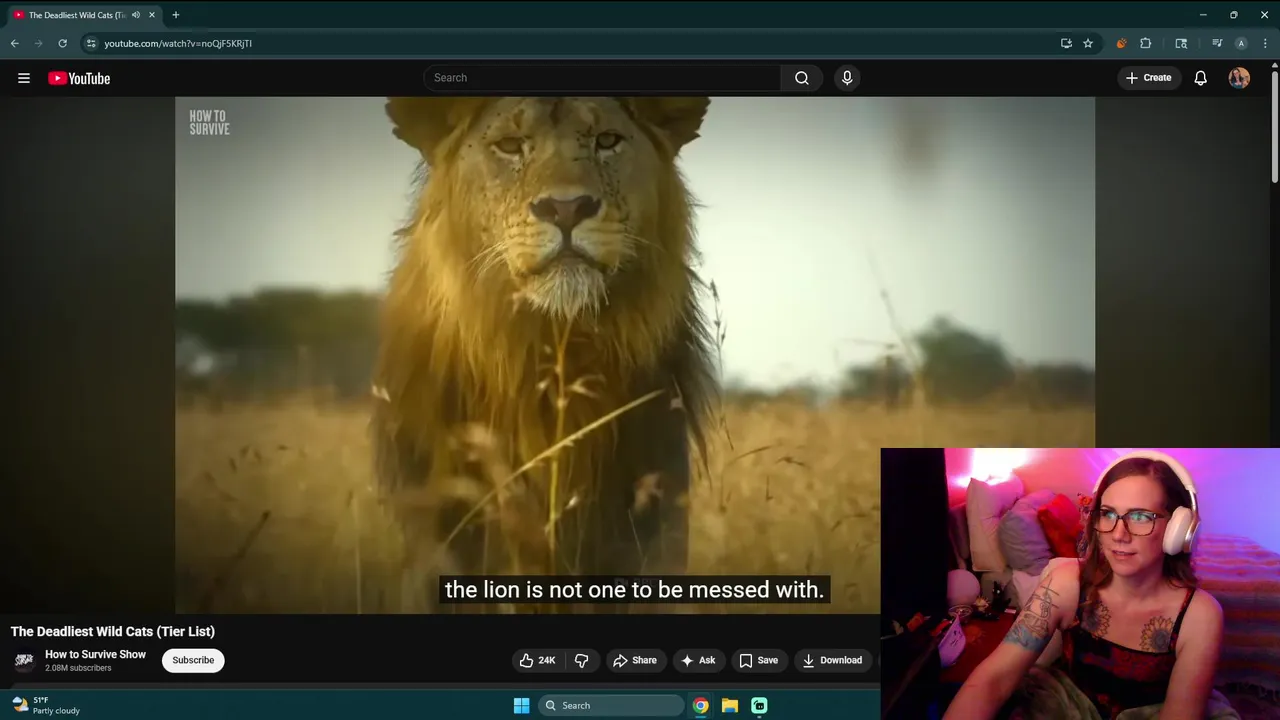The height and width of the screenshot is (720, 1280).
Task: Open the How to Survive Show channel
Action: pyautogui.click(x=95, y=654)
